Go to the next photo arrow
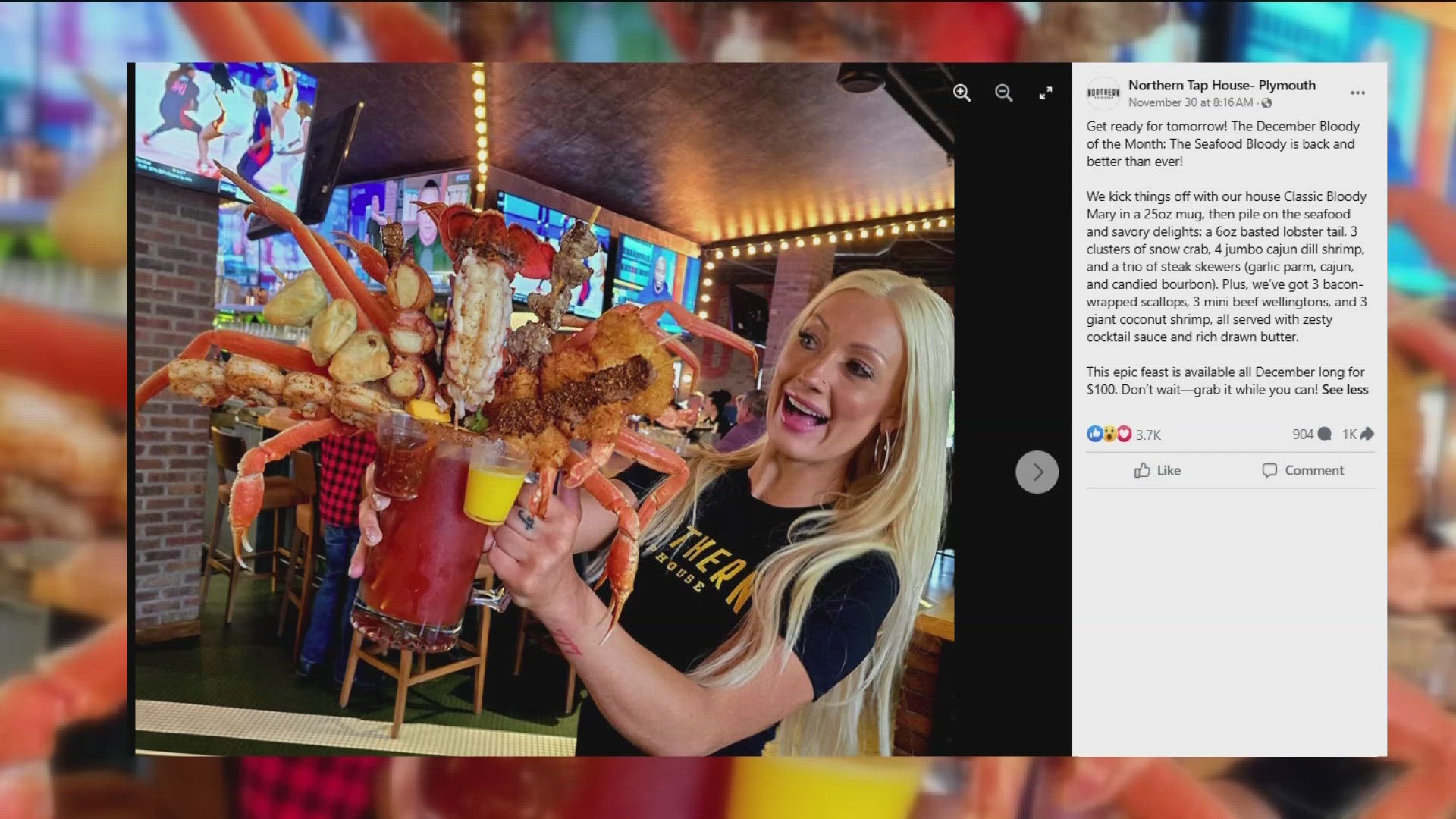 [1037, 472]
